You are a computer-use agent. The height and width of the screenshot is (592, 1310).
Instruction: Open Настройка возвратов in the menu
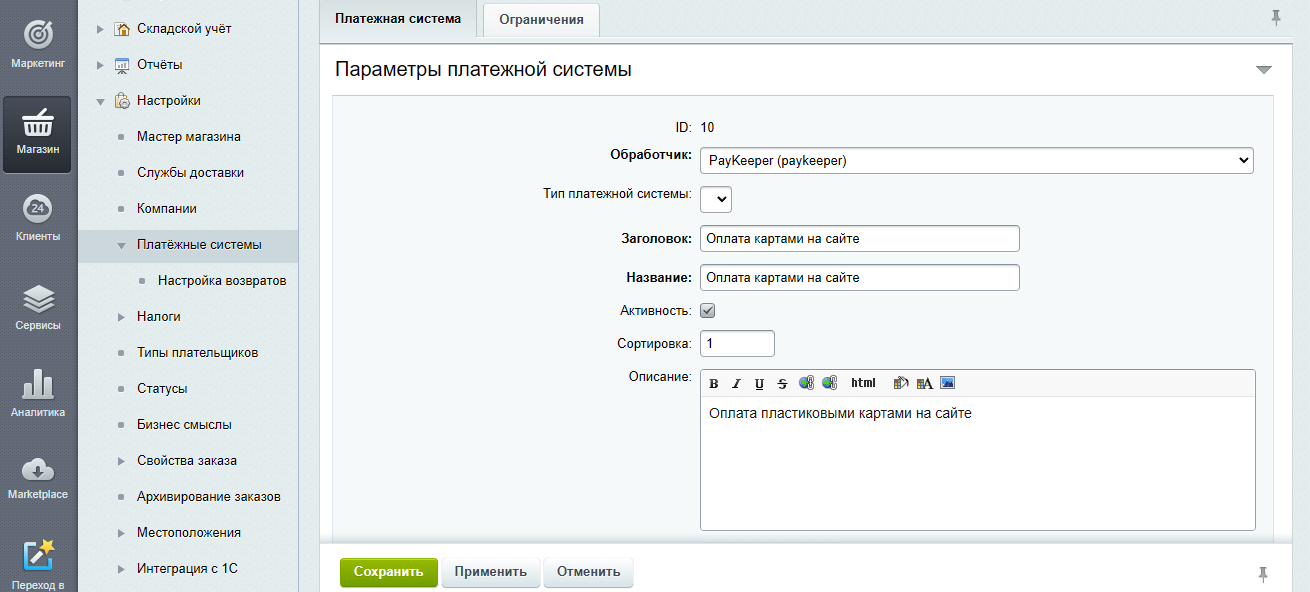tap(222, 281)
